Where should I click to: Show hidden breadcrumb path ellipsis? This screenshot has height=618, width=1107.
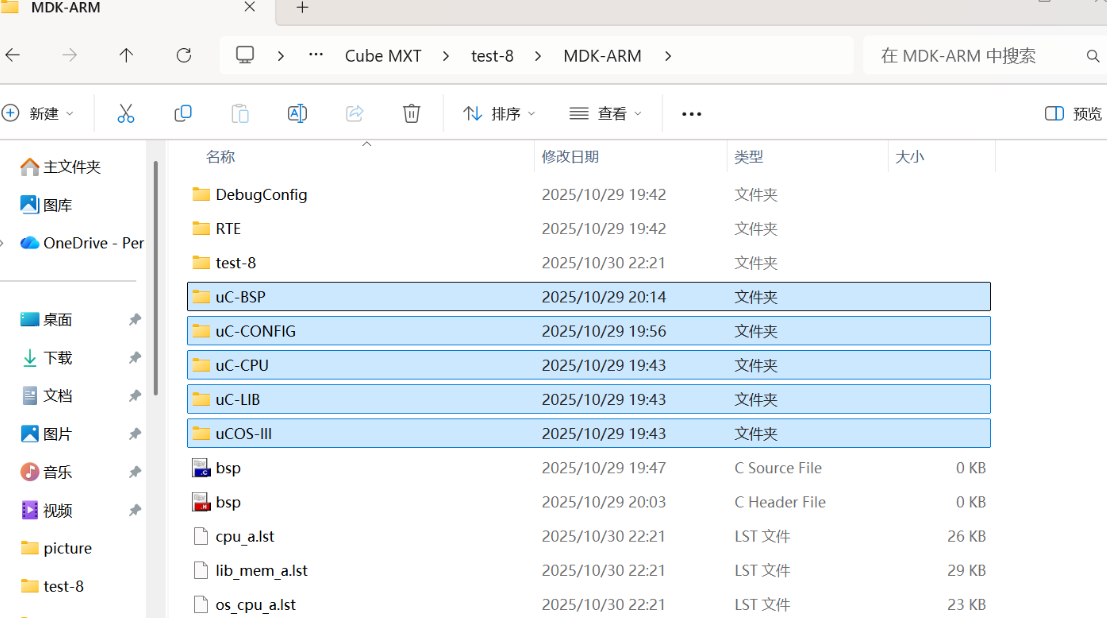[316, 55]
